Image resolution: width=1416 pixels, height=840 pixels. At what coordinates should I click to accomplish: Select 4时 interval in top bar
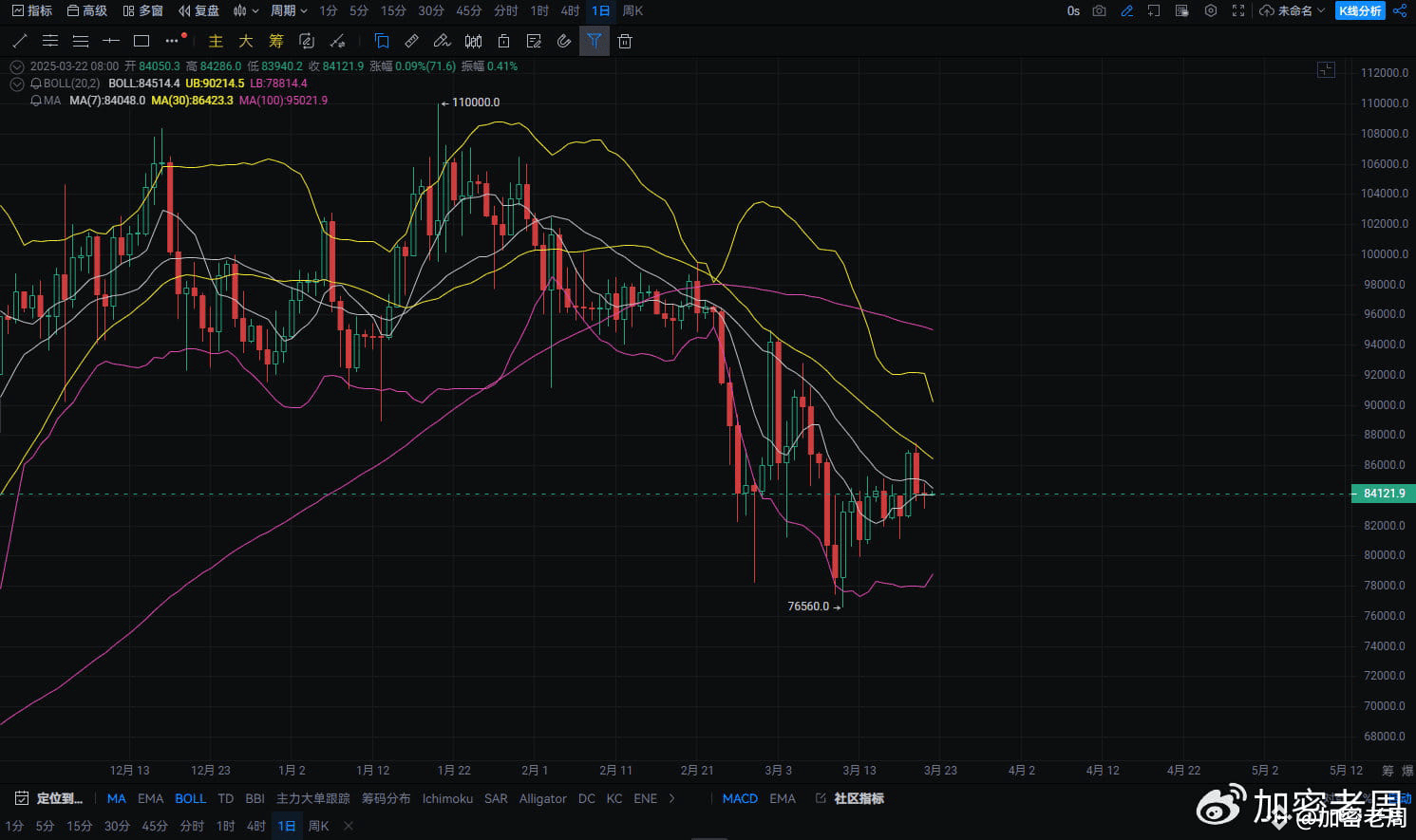point(570,10)
